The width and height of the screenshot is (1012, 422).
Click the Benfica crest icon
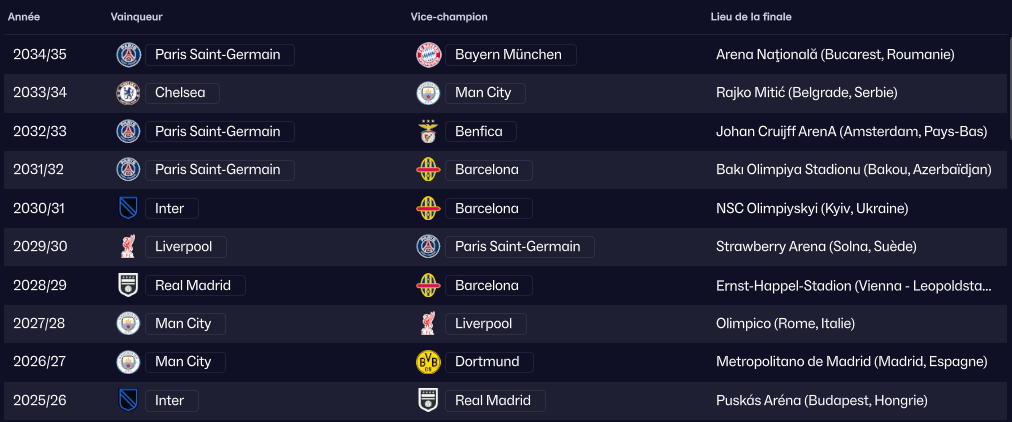(x=428, y=131)
